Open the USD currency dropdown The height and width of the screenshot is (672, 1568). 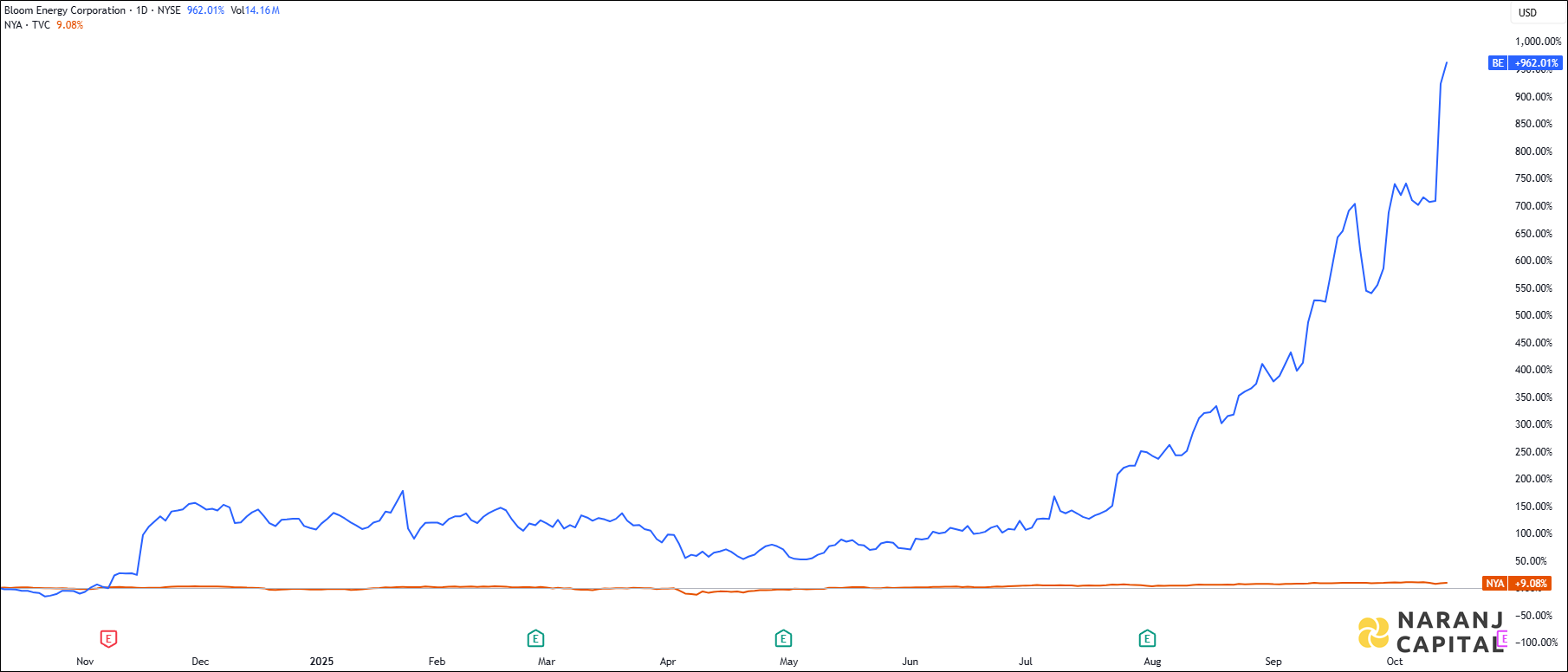(x=1527, y=12)
